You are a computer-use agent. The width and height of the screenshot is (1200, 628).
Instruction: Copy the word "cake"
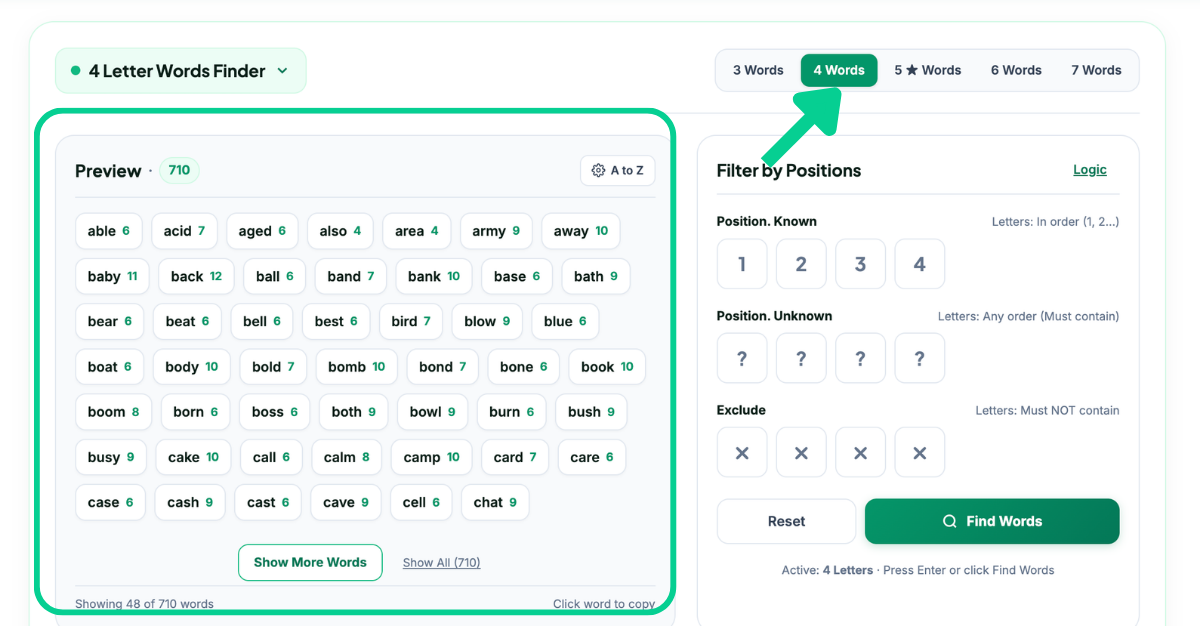click(x=194, y=457)
